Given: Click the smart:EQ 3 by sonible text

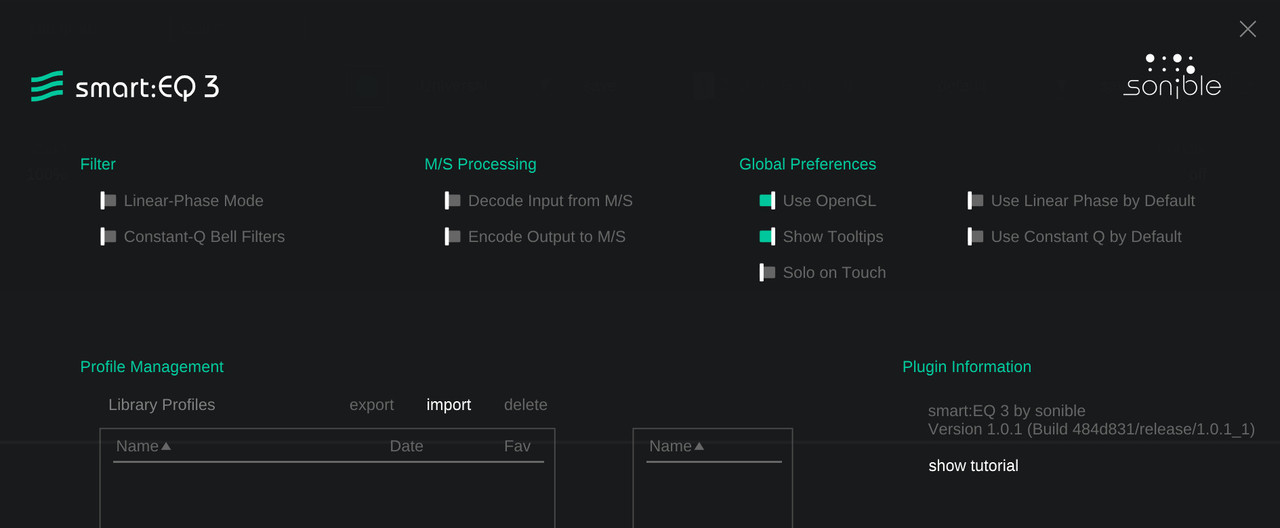Looking at the screenshot, I should pyautogui.click(x=1006, y=411).
